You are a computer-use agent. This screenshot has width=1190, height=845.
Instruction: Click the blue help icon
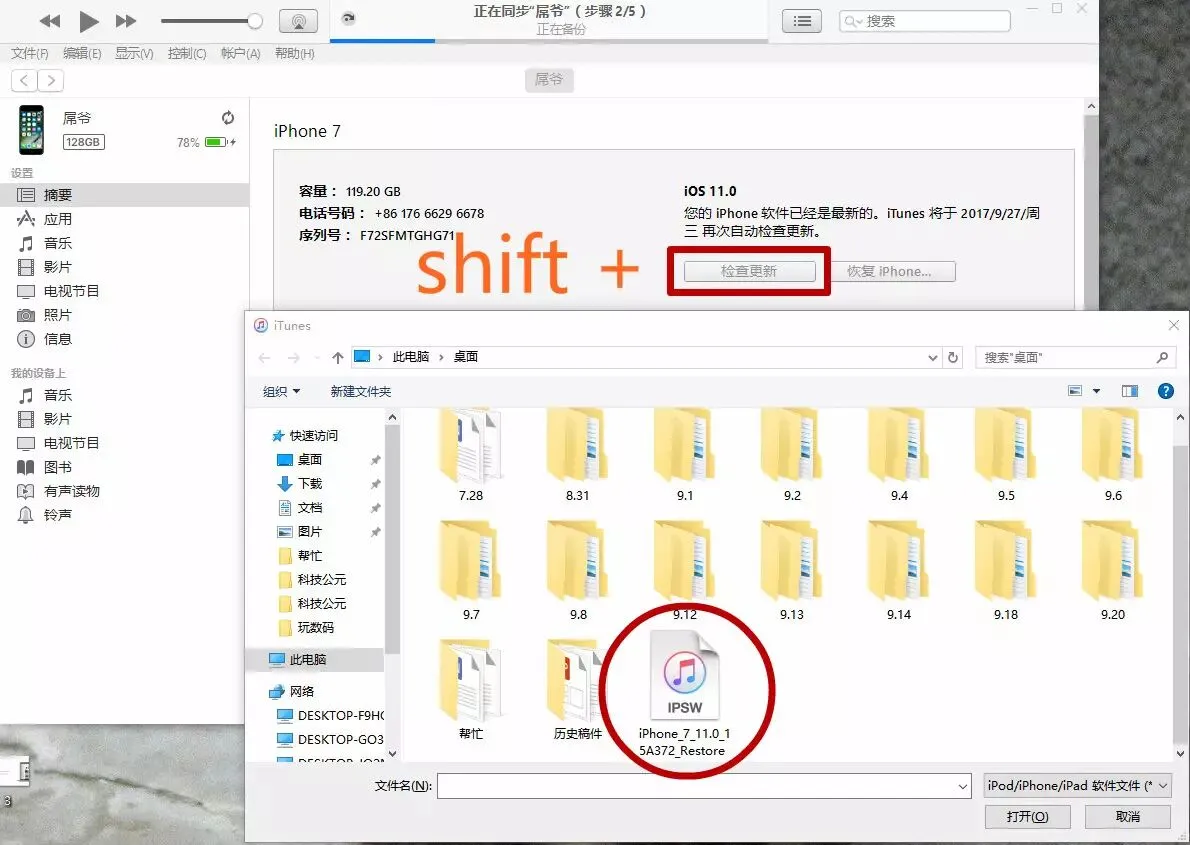[x=1166, y=391]
